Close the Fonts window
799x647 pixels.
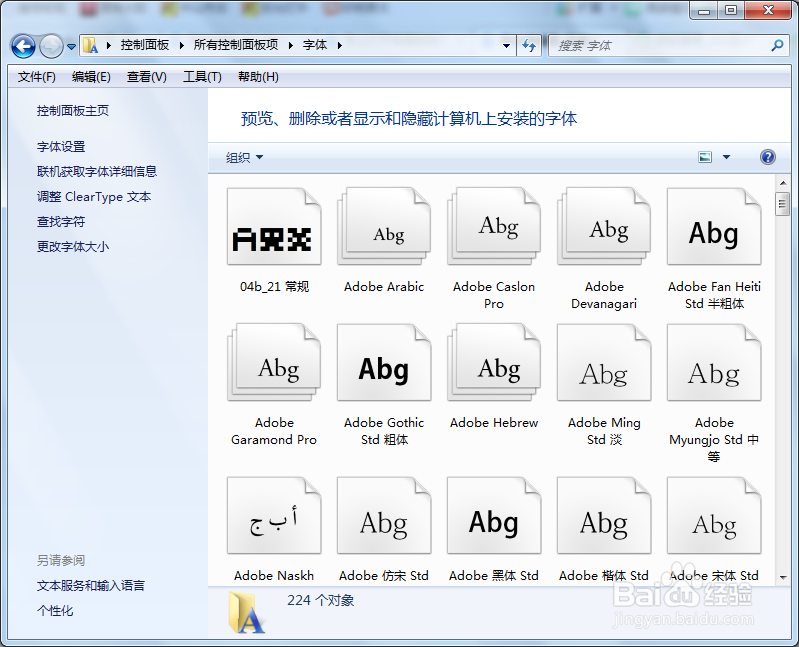tap(768, 10)
